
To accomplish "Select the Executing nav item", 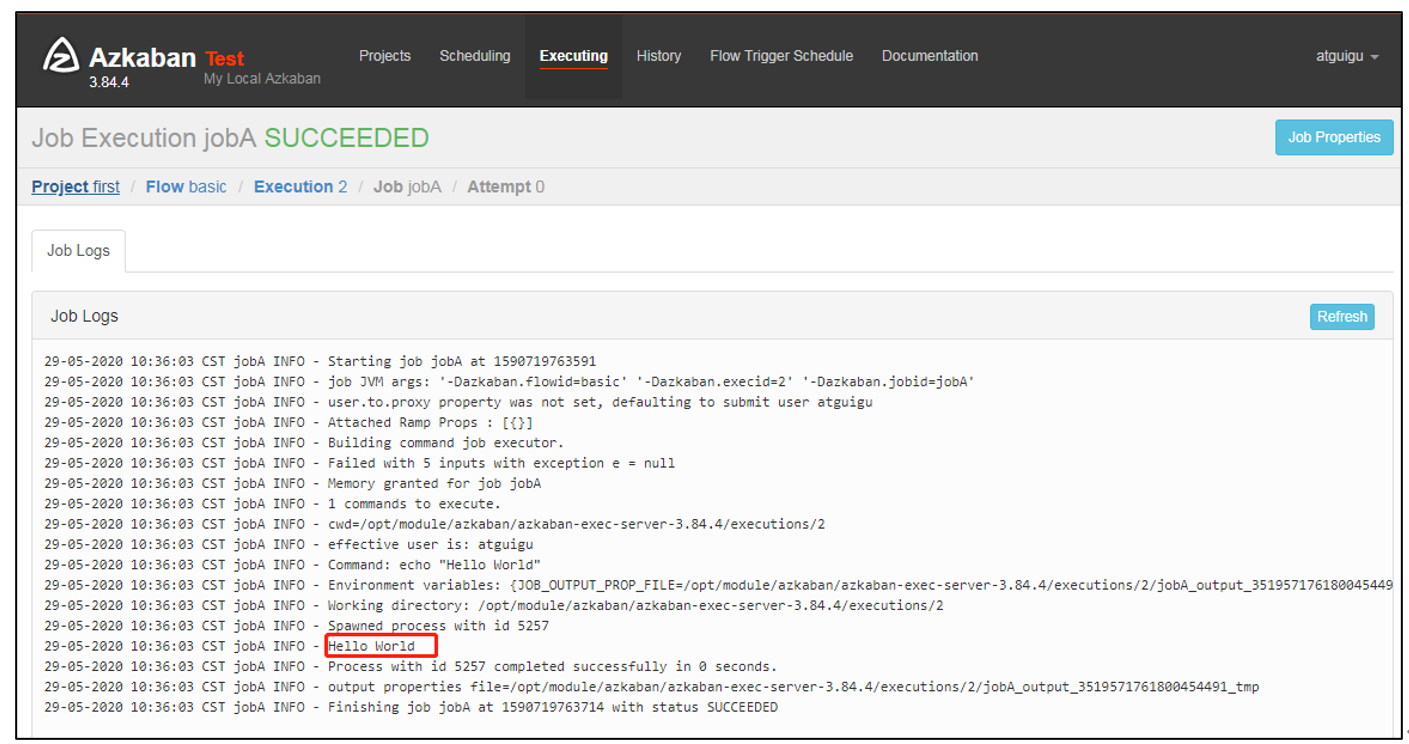I will point(574,56).
